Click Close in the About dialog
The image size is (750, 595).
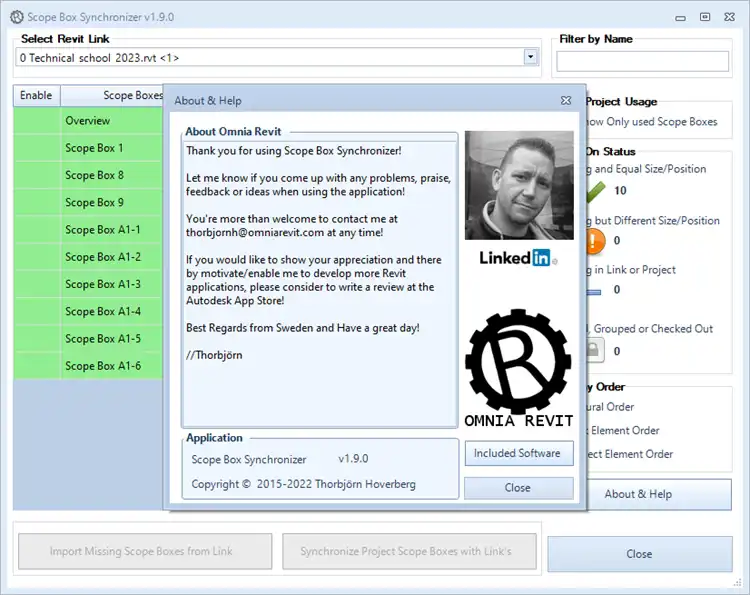519,488
